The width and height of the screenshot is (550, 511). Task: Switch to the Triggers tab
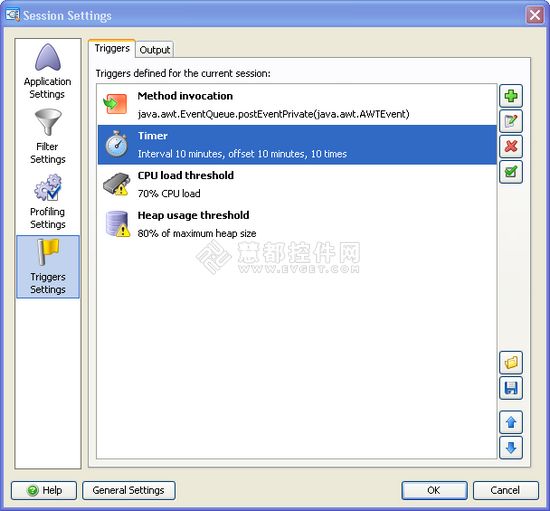[112, 48]
